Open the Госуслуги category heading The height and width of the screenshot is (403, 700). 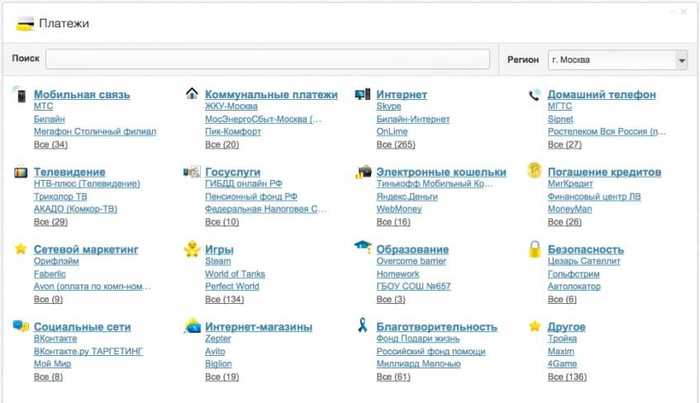tap(233, 172)
